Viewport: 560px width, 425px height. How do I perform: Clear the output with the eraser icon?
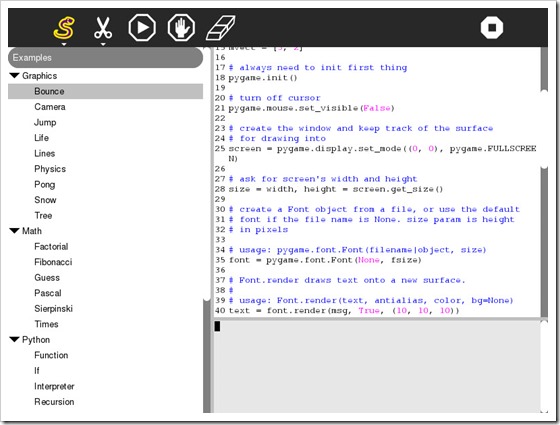point(220,28)
